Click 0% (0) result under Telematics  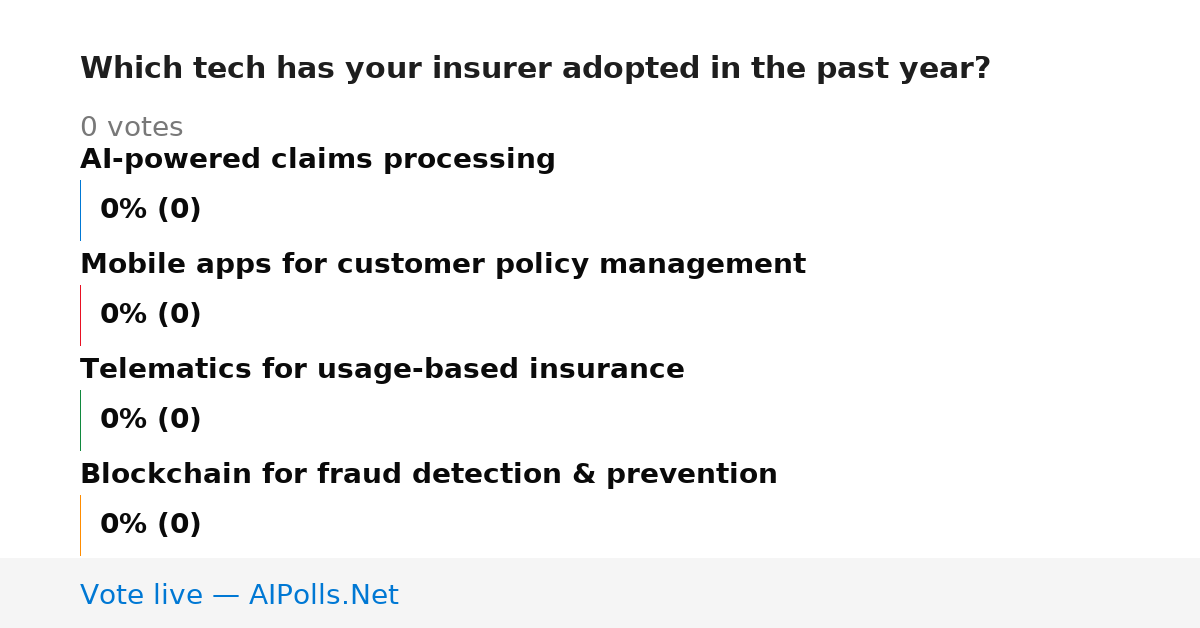pos(150,420)
